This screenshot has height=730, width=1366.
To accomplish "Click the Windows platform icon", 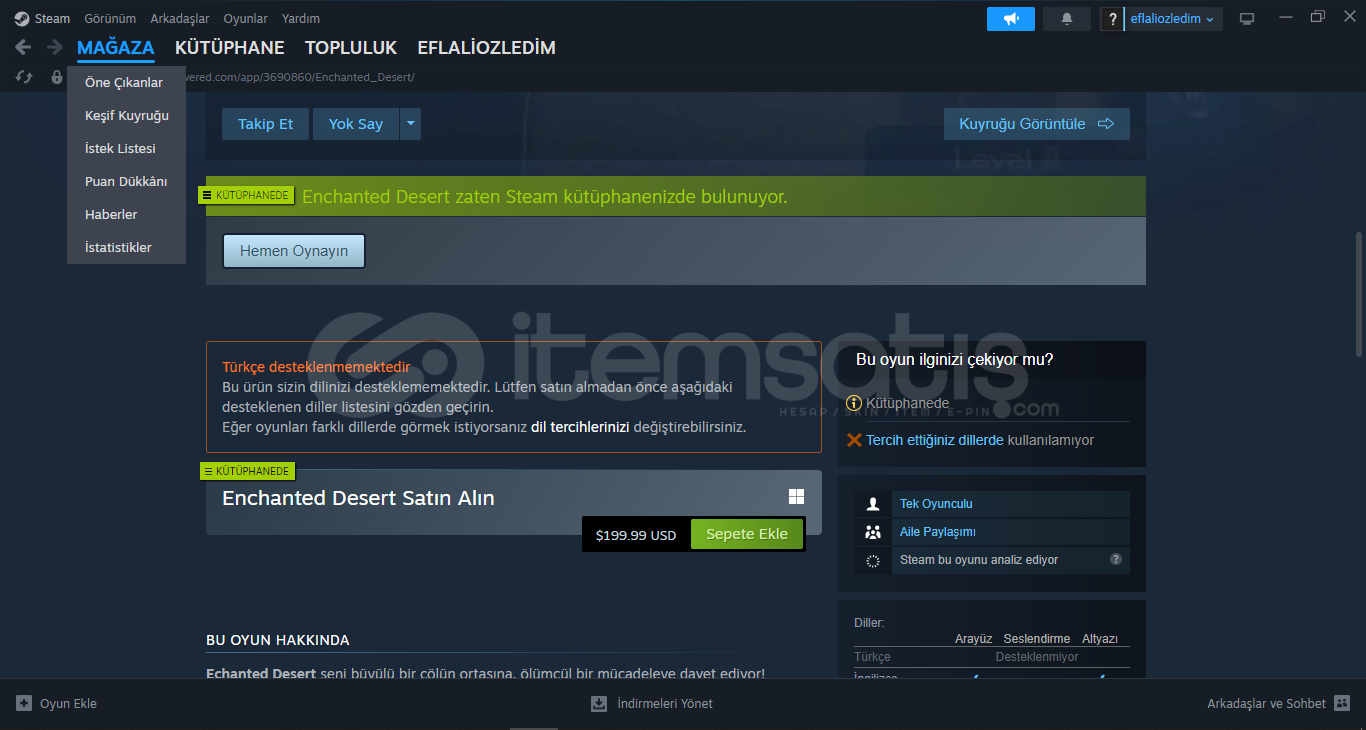I will 796,497.
